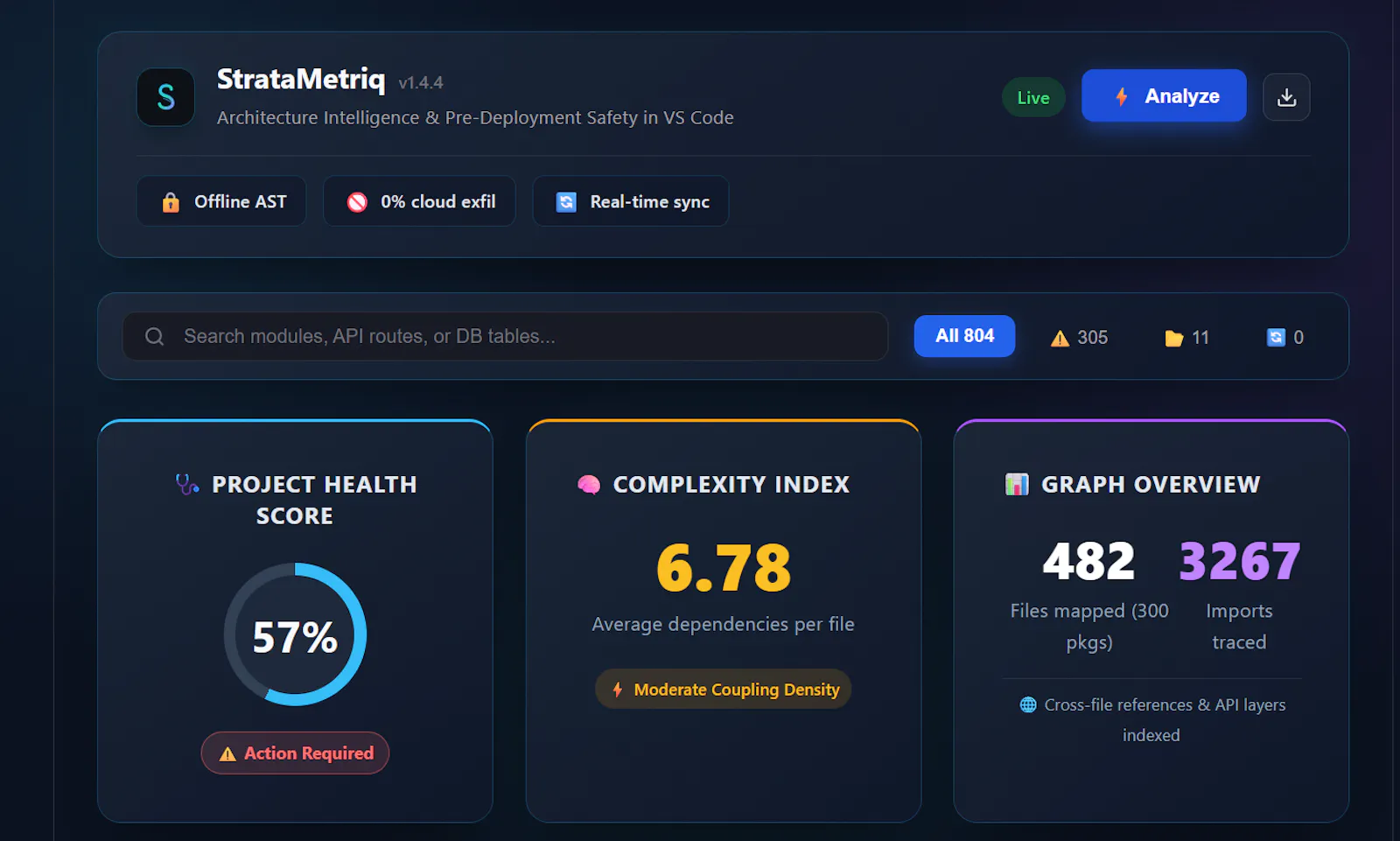
Task: Click the download export icon button
Action: click(x=1286, y=97)
